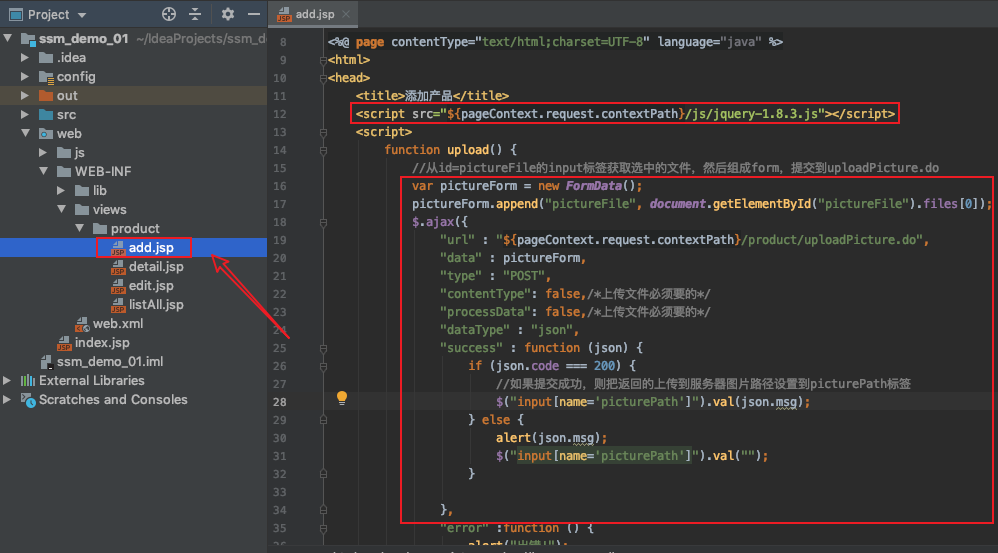Expand External Libraries node
Viewport: 998px width, 553px height.
[7, 381]
